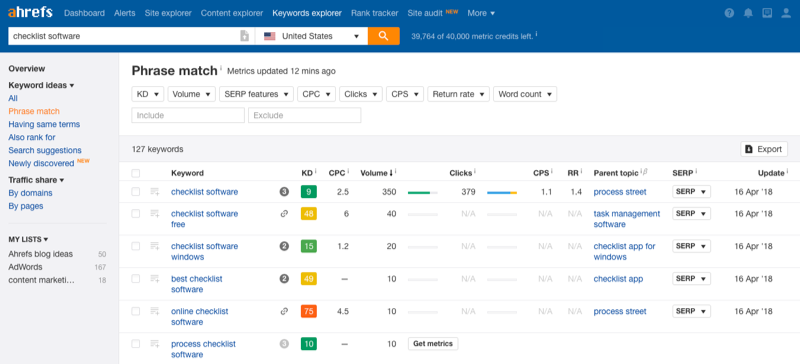Viewport: 800px width, 364px height.
Task: Click add-to-list icon for checklist software row
Action: (x=155, y=192)
